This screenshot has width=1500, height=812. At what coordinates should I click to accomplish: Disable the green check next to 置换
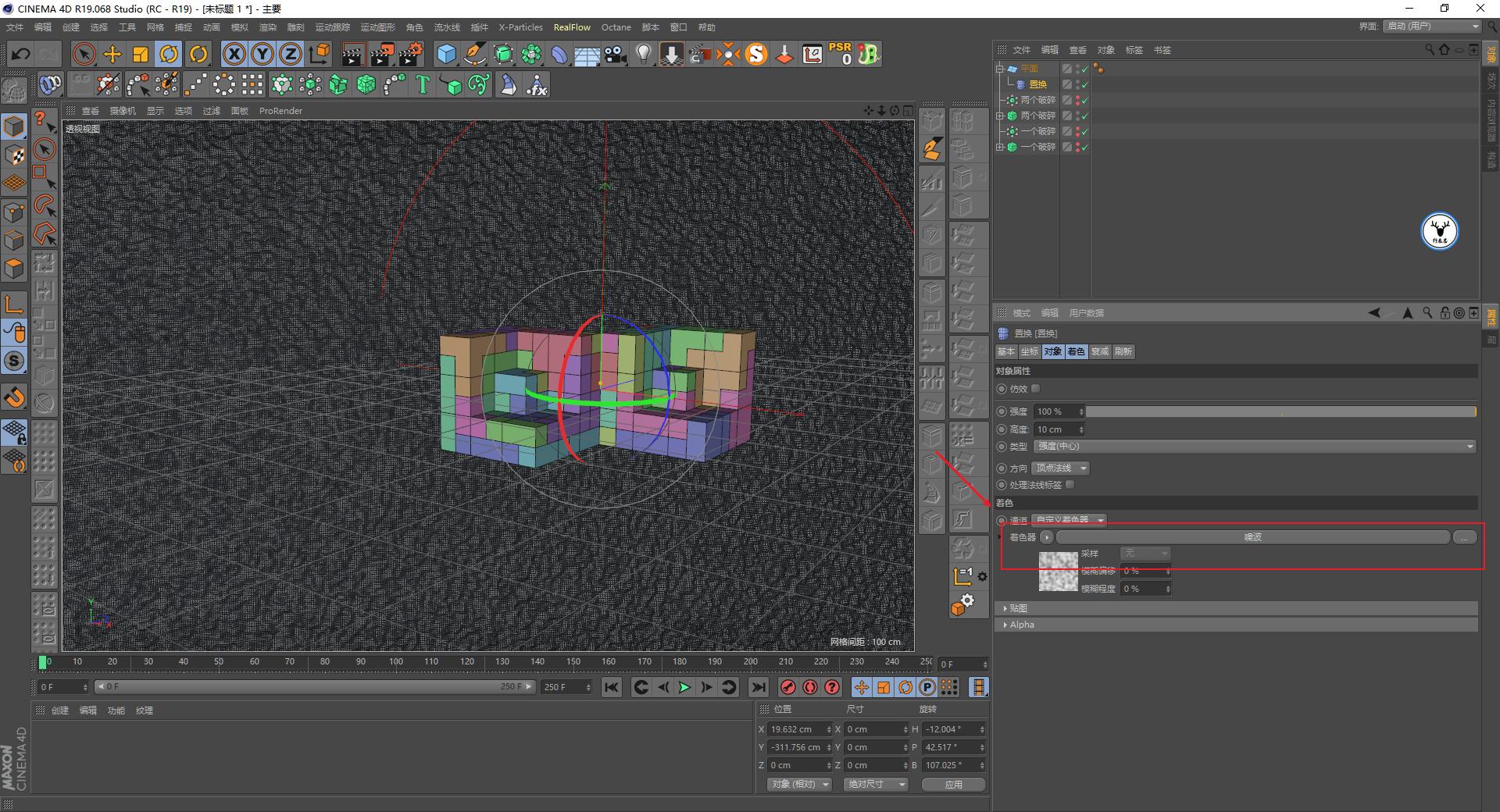coord(1084,84)
